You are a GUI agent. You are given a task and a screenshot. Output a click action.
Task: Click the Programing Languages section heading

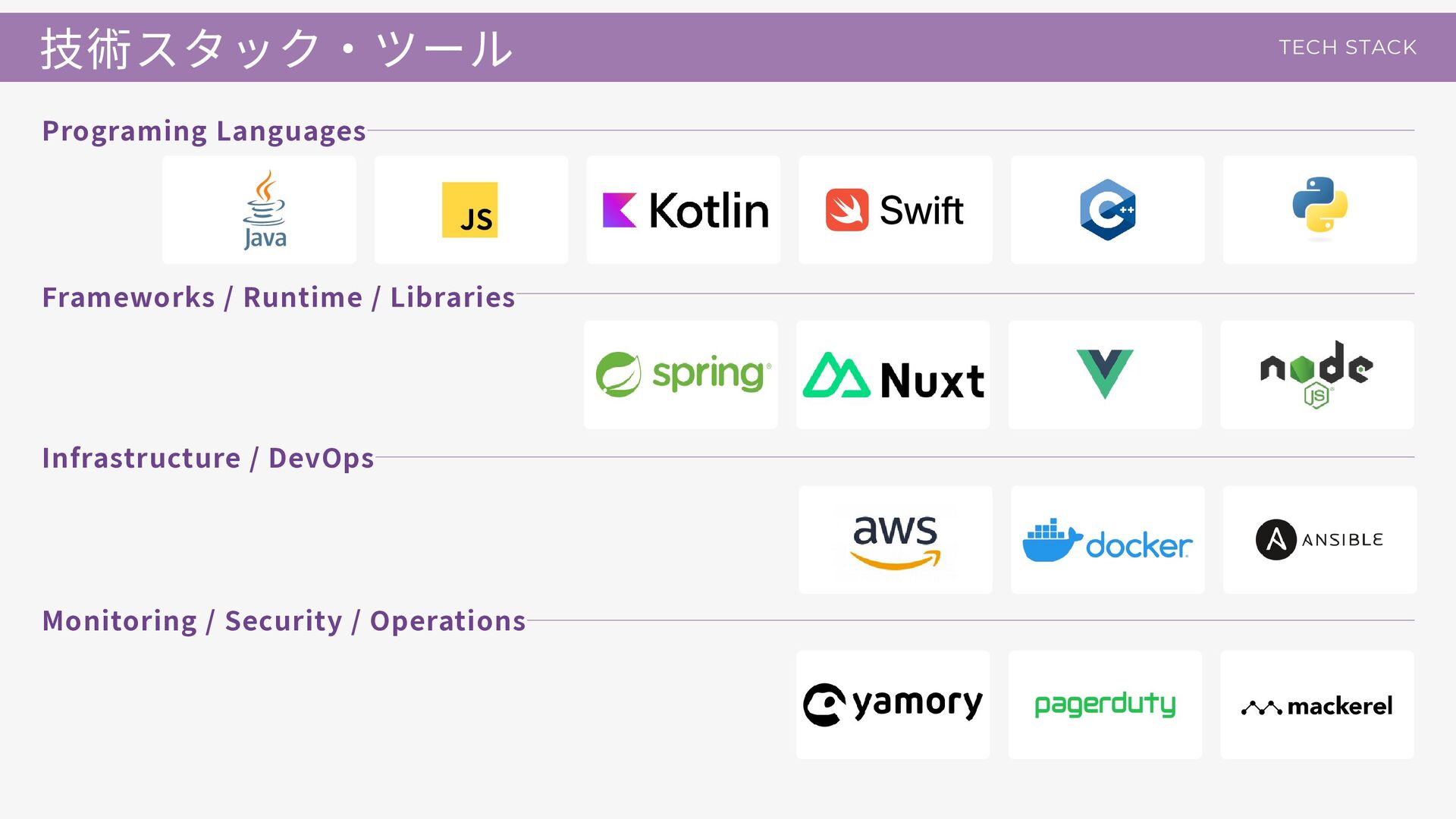204,130
